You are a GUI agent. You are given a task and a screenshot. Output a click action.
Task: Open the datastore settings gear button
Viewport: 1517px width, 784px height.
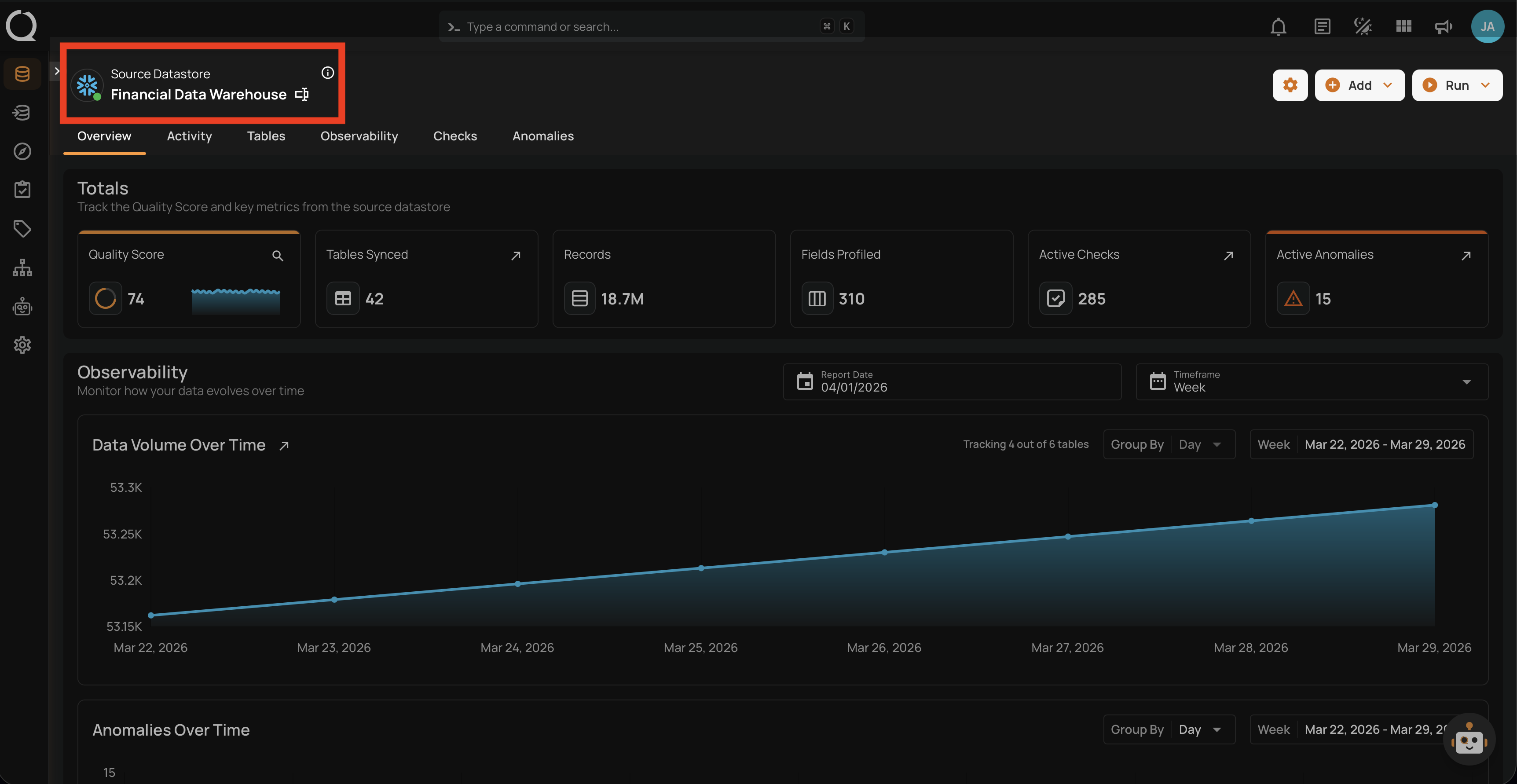[x=1290, y=85]
